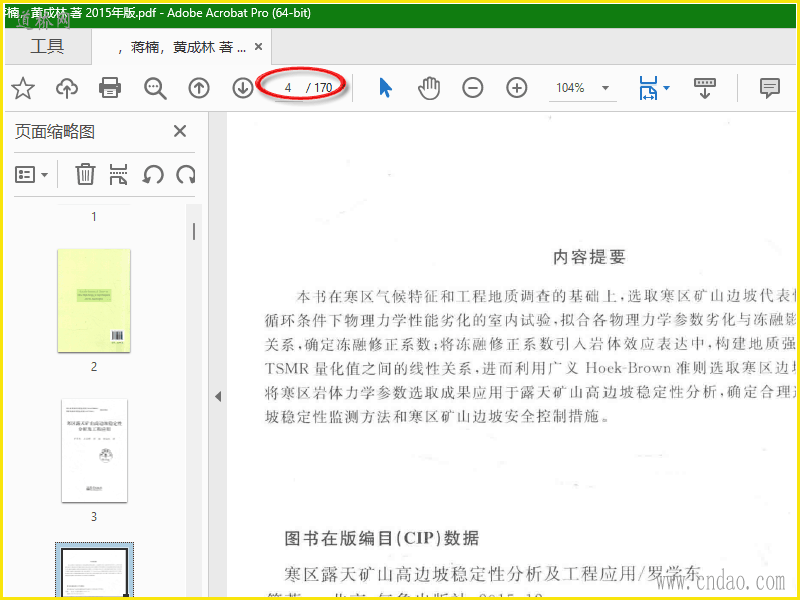Zoom in with the plus button
The height and width of the screenshot is (600, 800).
point(516,88)
